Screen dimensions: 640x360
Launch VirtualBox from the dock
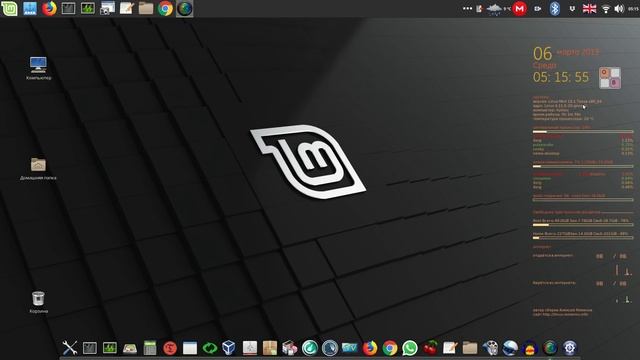coord(229,348)
